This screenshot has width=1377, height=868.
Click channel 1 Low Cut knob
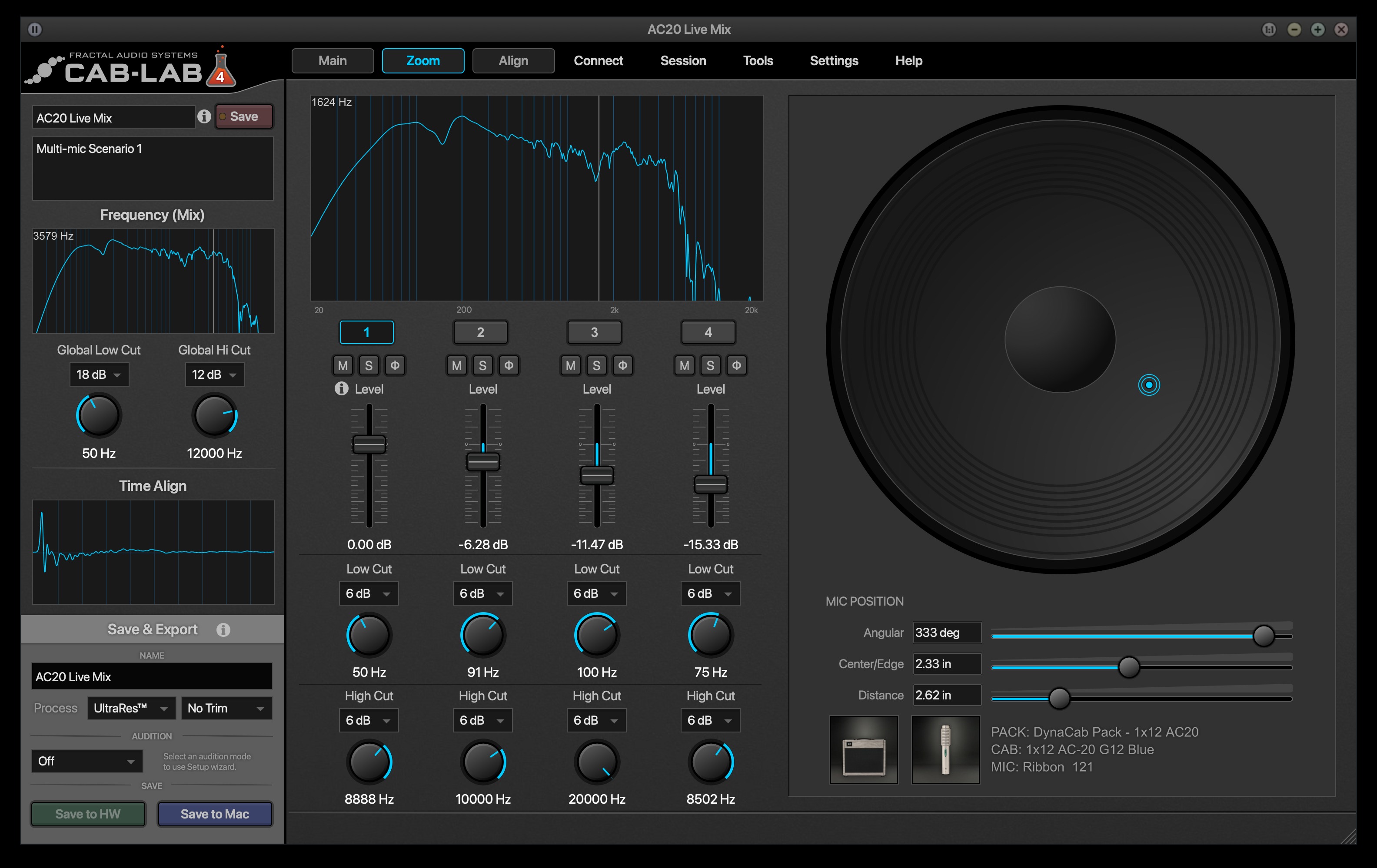pyautogui.click(x=369, y=635)
